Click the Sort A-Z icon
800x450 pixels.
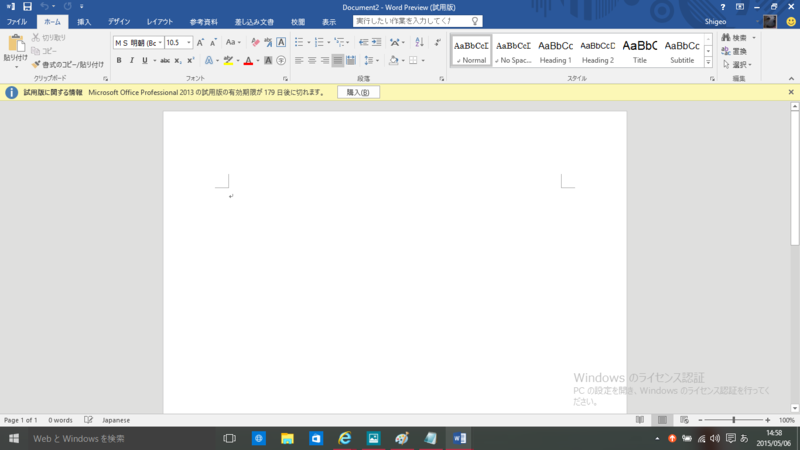tap(419, 42)
